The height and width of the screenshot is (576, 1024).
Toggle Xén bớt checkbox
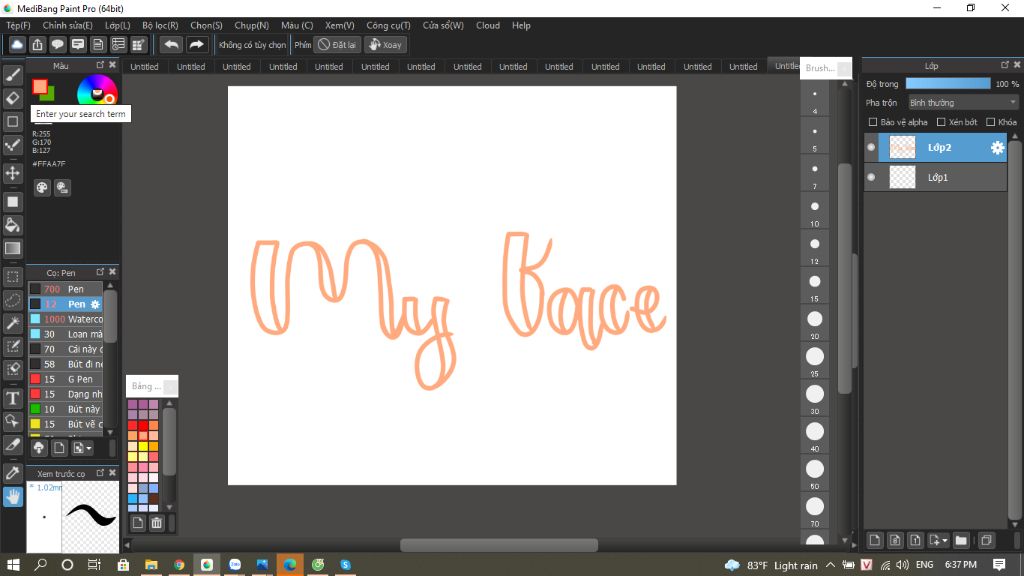pos(941,122)
